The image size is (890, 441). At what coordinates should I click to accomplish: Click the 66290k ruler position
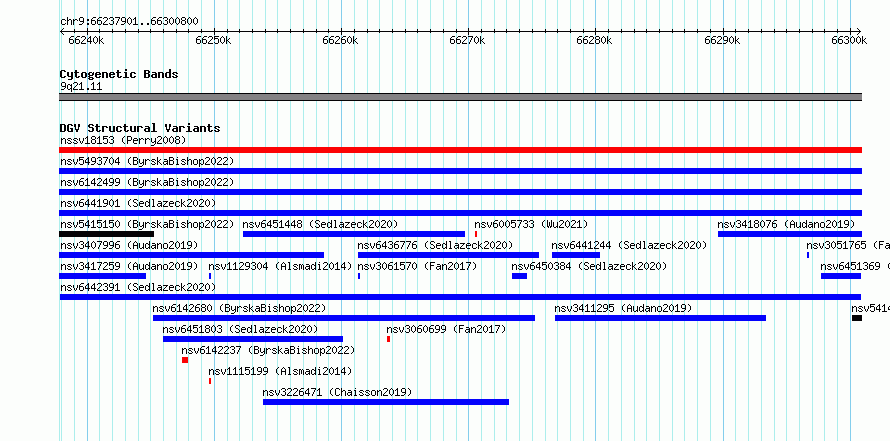click(x=723, y=40)
